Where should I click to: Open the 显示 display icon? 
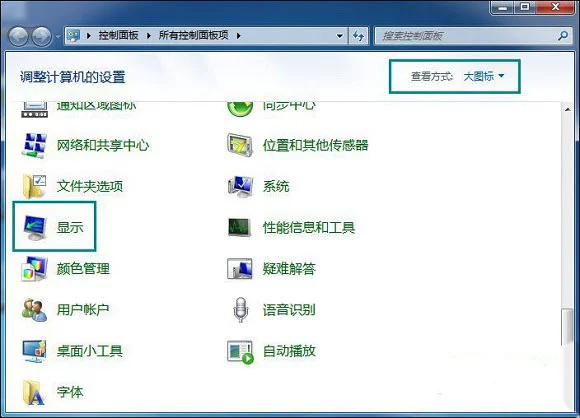[x=34, y=227]
